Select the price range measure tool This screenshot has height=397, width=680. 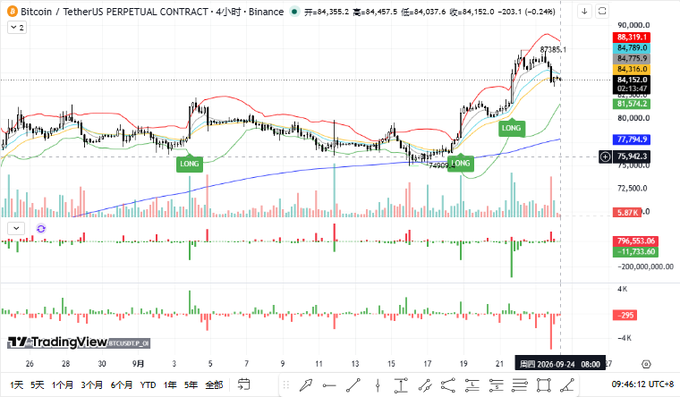tap(401, 385)
